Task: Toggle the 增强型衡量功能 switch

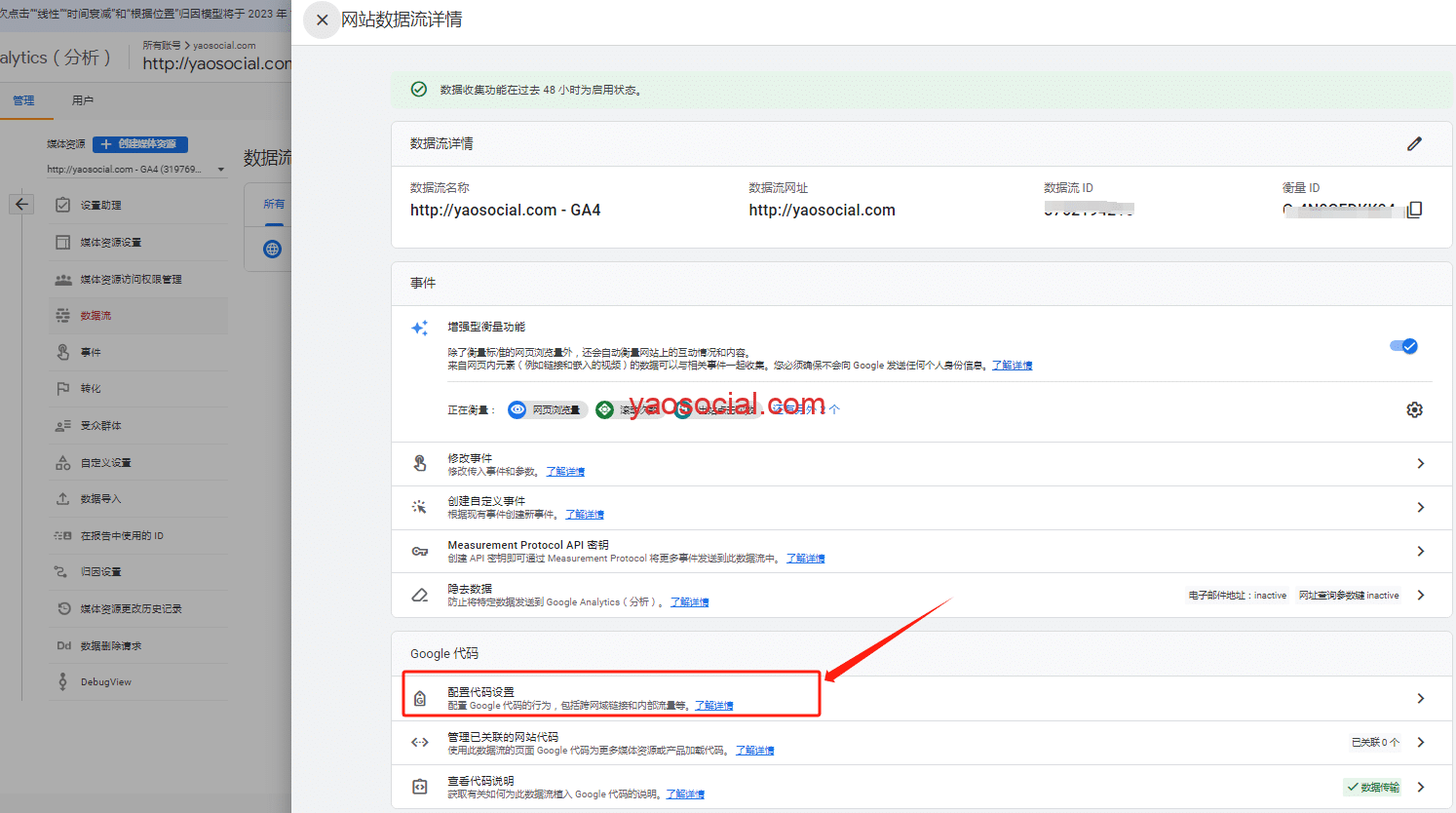Action: point(1403,346)
